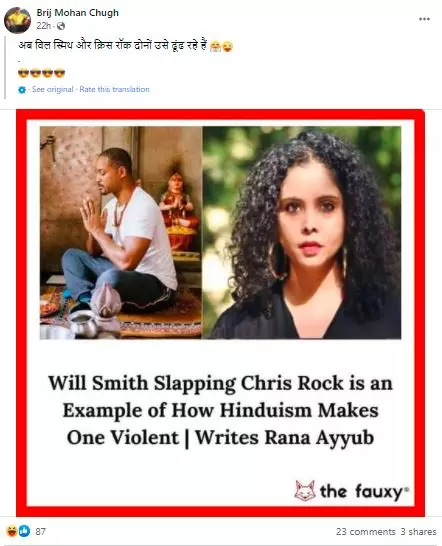The image size is (442, 546).
Task: View the 3 shares list
Action: coord(418,532)
